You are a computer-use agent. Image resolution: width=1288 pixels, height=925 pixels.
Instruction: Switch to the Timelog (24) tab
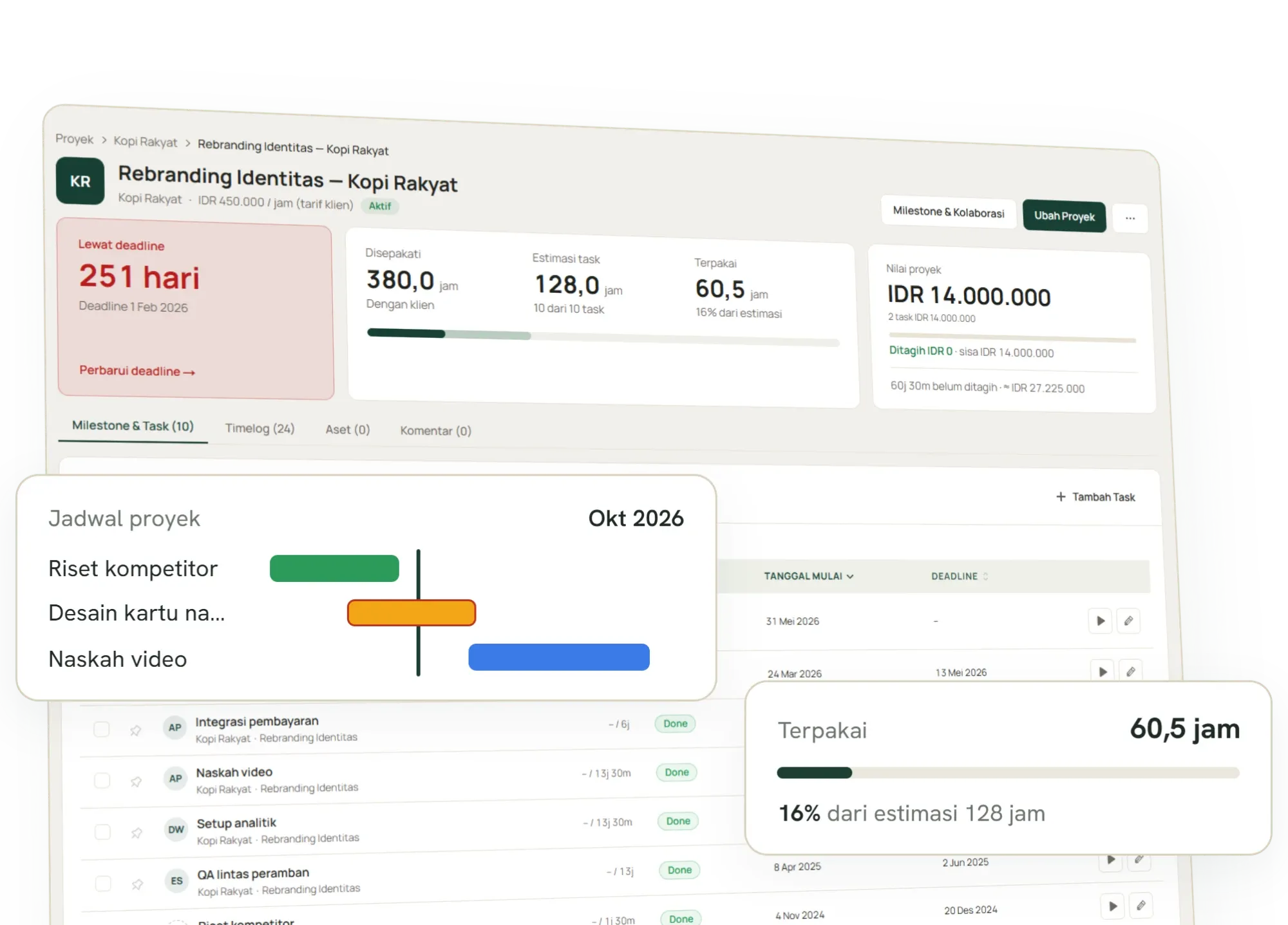(x=260, y=428)
